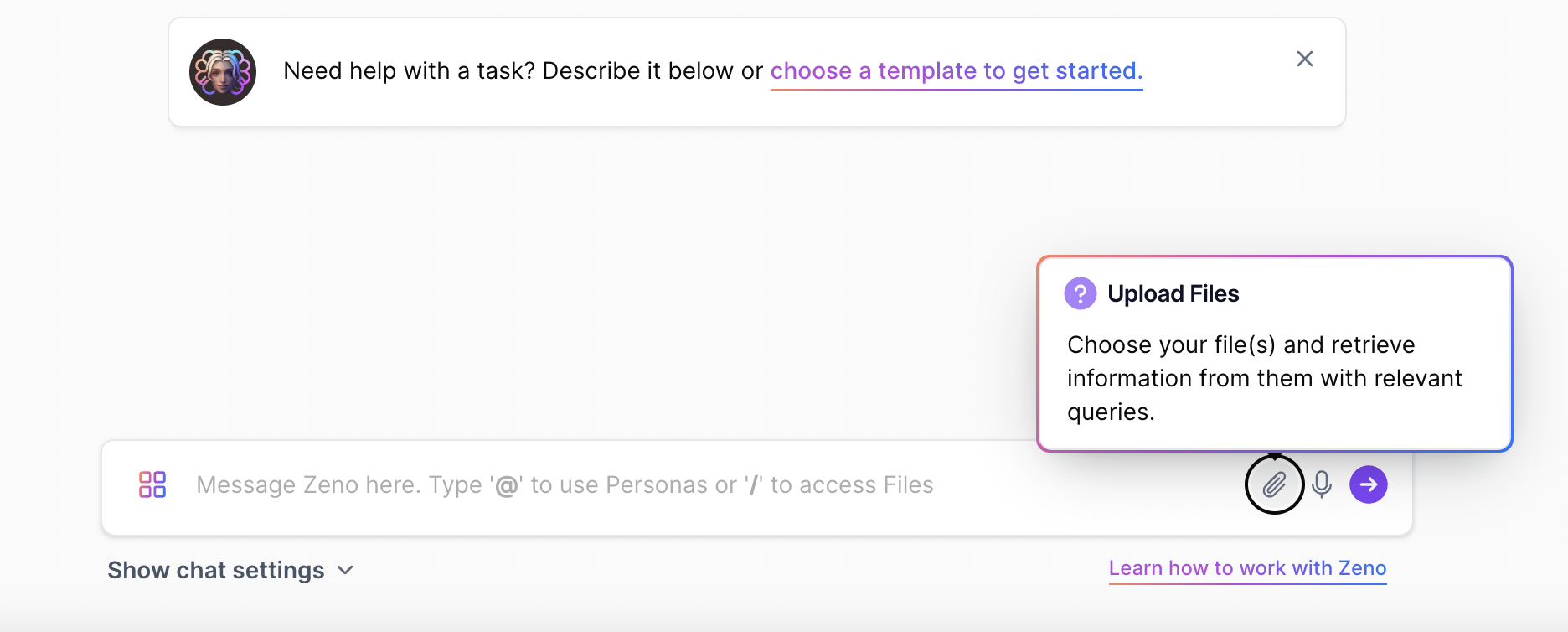The height and width of the screenshot is (632, 1568).
Task: Click the Upload Files heading text
Action: click(1173, 293)
